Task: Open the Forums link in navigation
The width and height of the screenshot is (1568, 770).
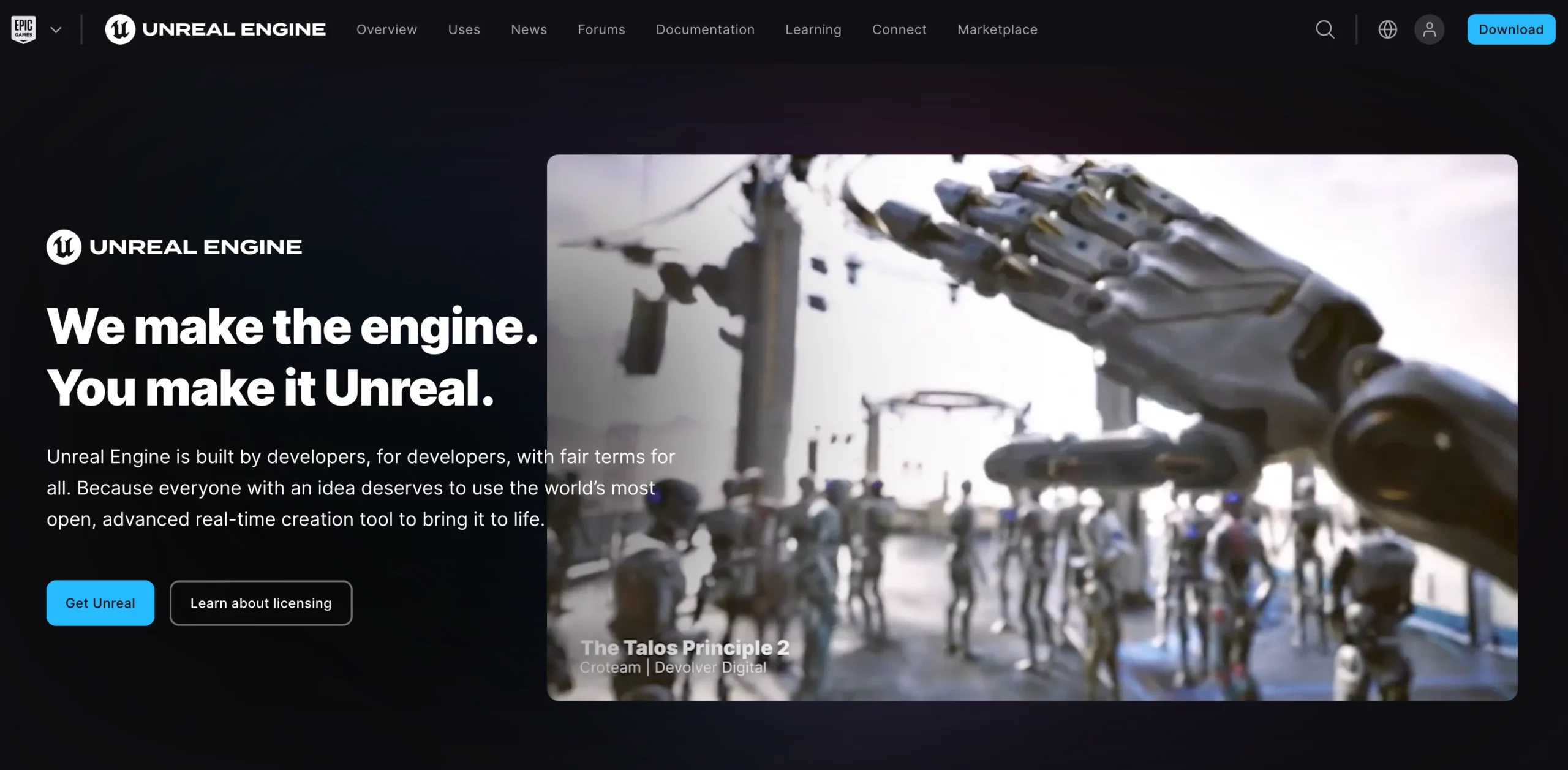Action: click(x=601, y=29)
